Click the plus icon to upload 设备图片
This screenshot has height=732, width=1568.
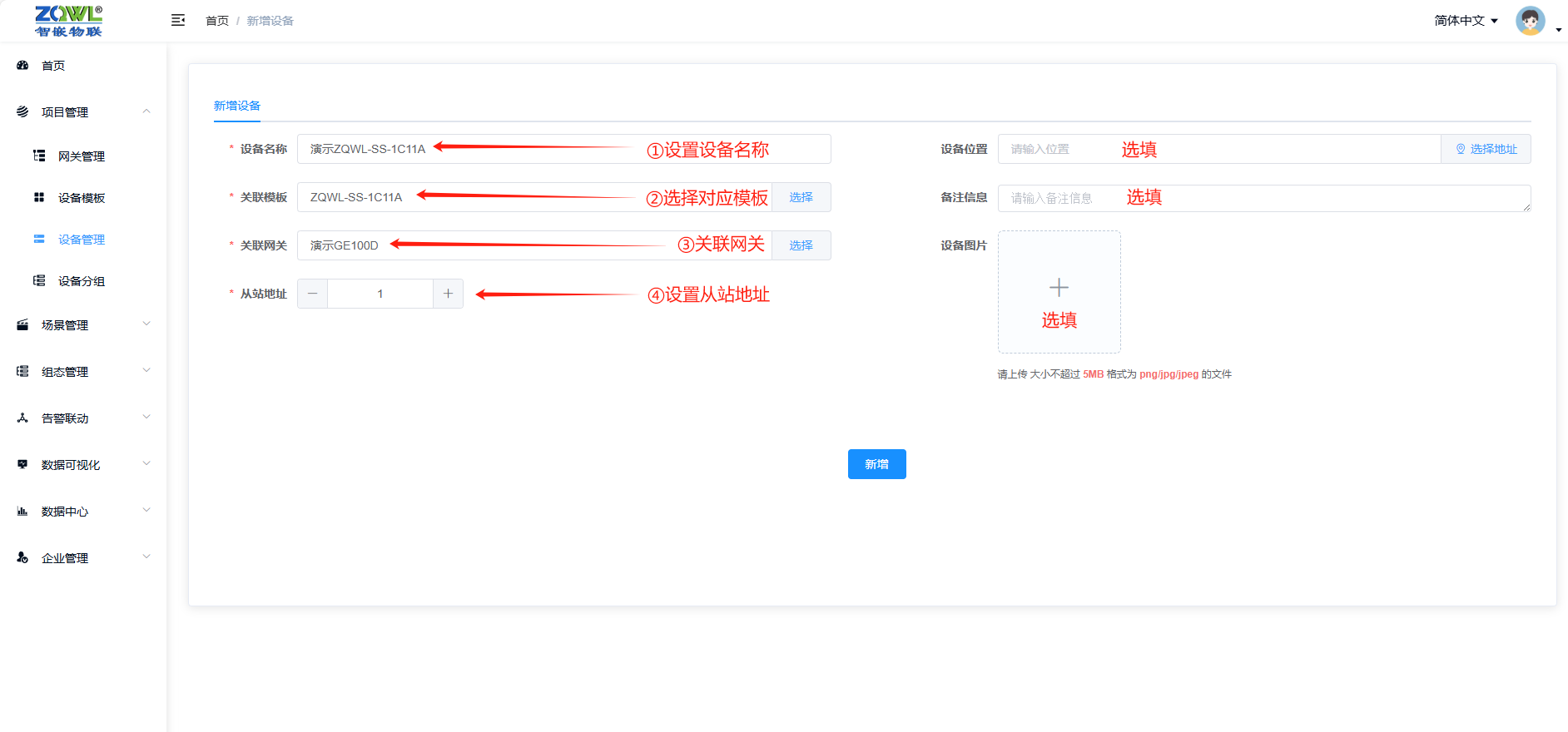[1059, 289]
